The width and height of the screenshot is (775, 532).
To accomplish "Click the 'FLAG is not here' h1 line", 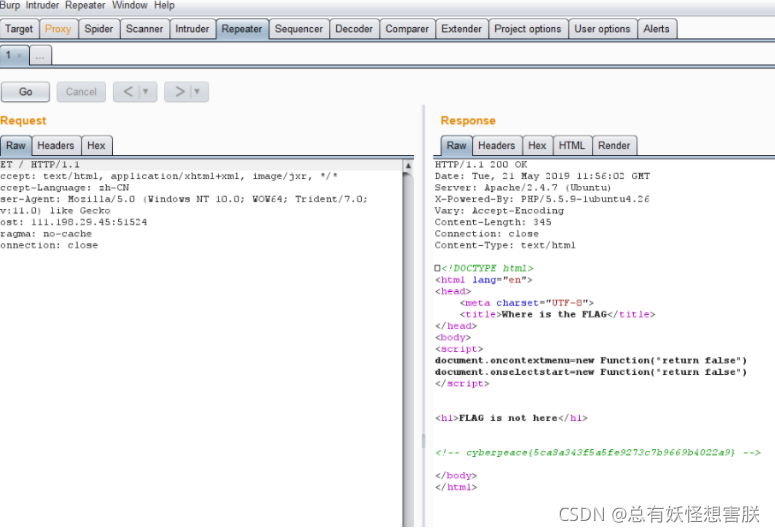I will click(x=511, y=418).
